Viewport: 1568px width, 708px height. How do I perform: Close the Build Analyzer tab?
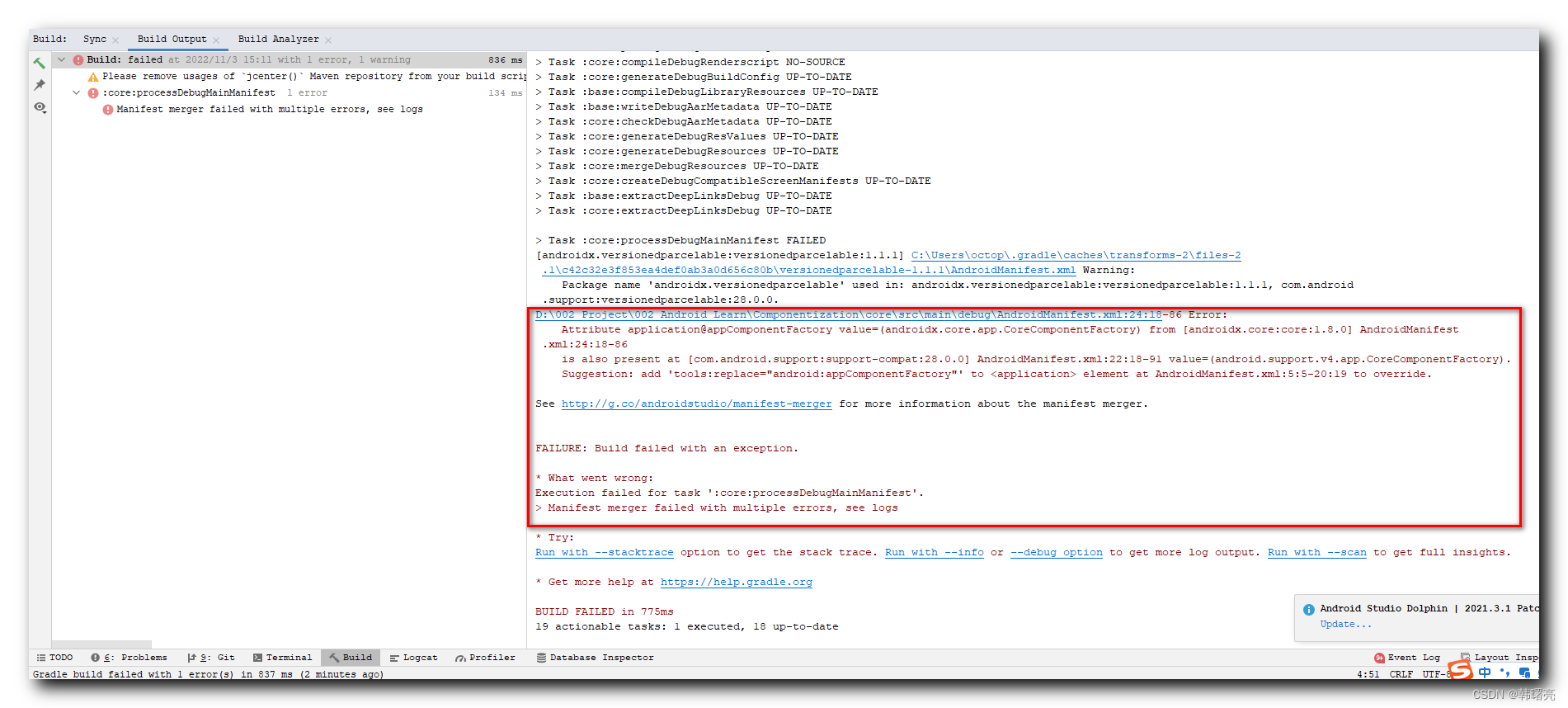[x=328, y=40]
